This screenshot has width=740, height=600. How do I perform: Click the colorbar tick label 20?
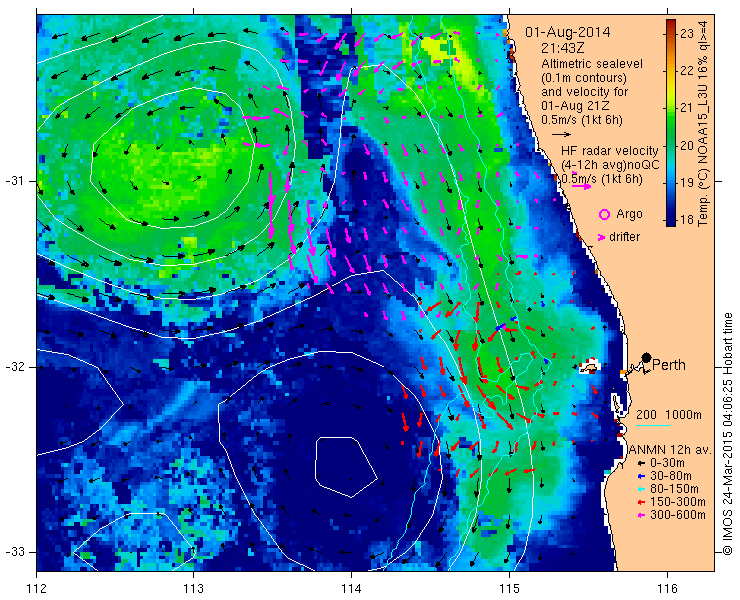(x=687, y=145)
